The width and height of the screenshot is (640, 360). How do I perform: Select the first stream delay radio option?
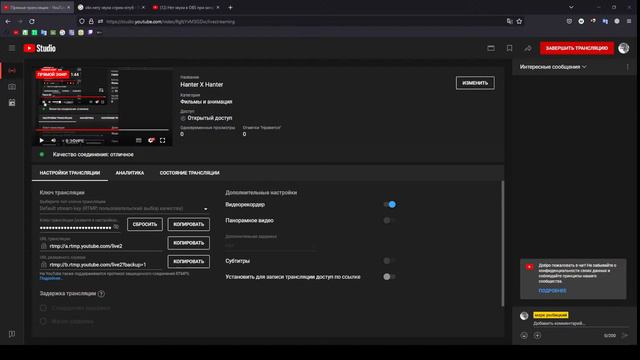point(43,308)
